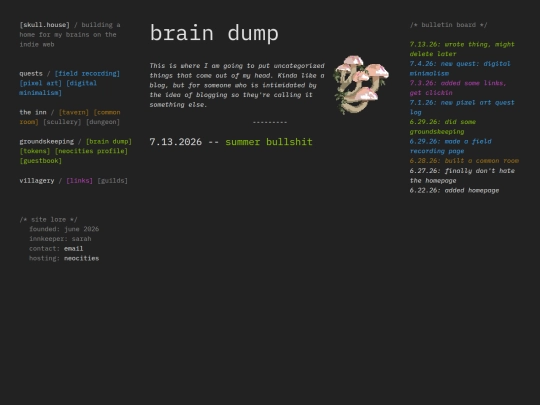This screenshot has width=540, height=405.
Task: Open the 'summer bullshit' post
Action: 269,142
